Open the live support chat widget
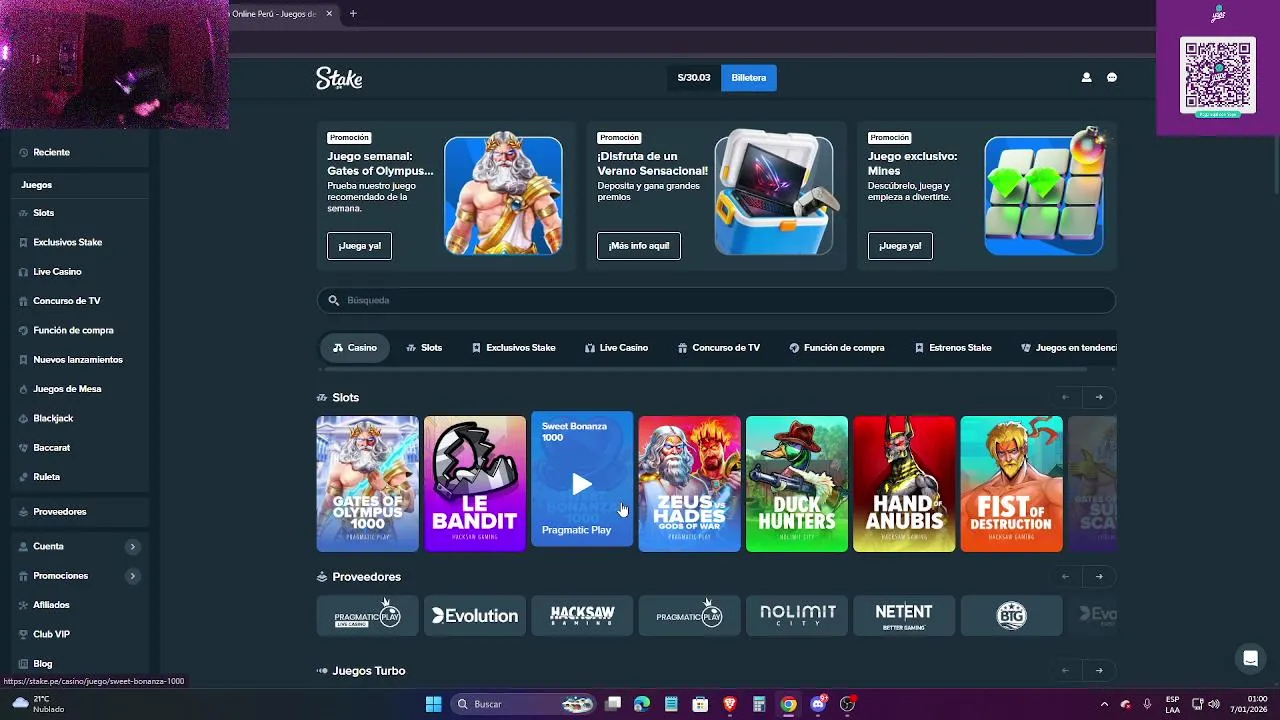The width and height of the screenshot is (1280, 720). (x=1250, y=658)
